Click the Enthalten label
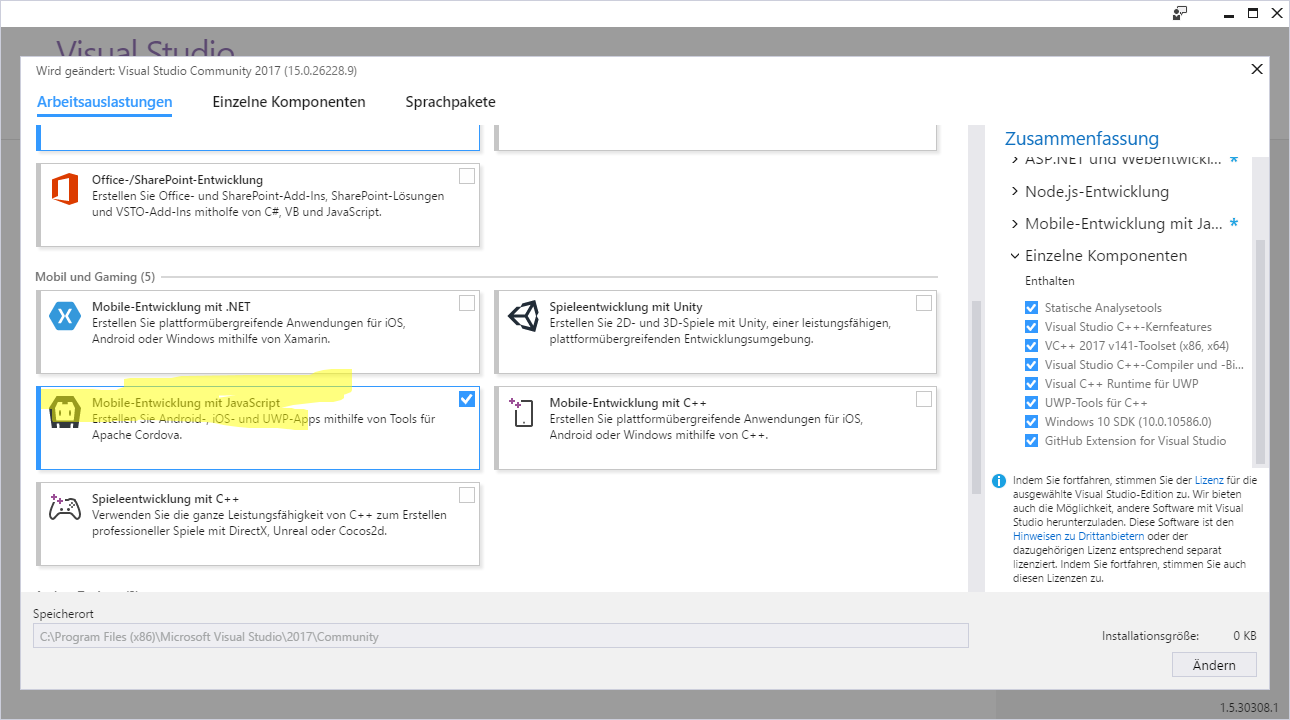 (x=1050, y=281)
